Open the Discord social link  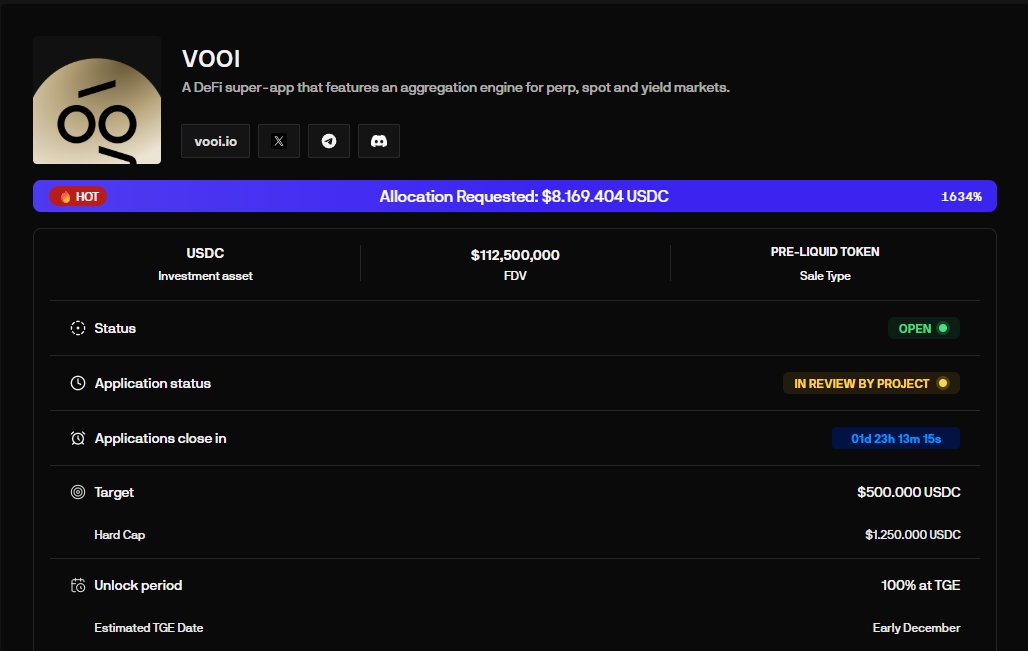(x=379, y=141)
